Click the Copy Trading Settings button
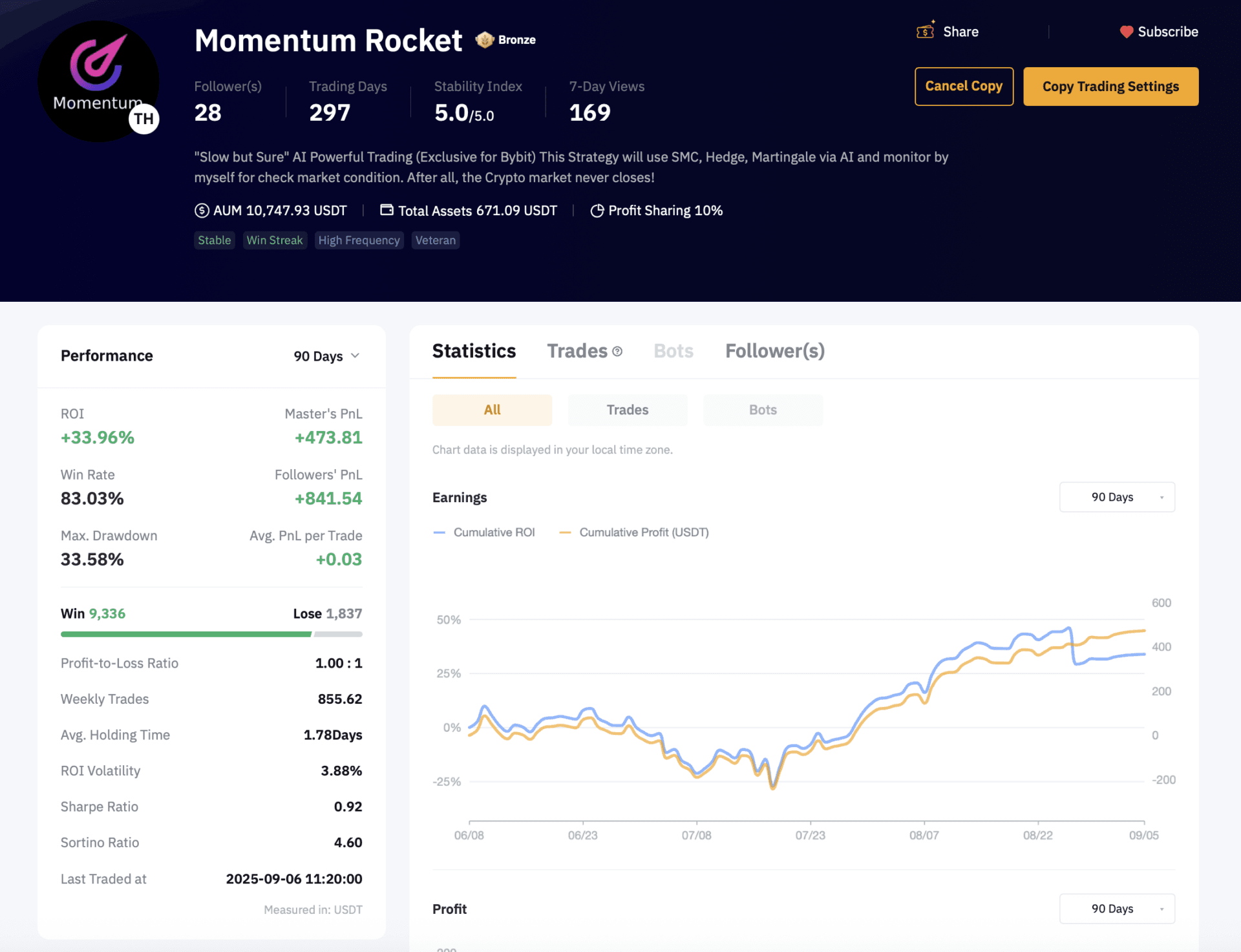Image resolution: width=1241 pixels, height=952 pixels. [1110, 86]
